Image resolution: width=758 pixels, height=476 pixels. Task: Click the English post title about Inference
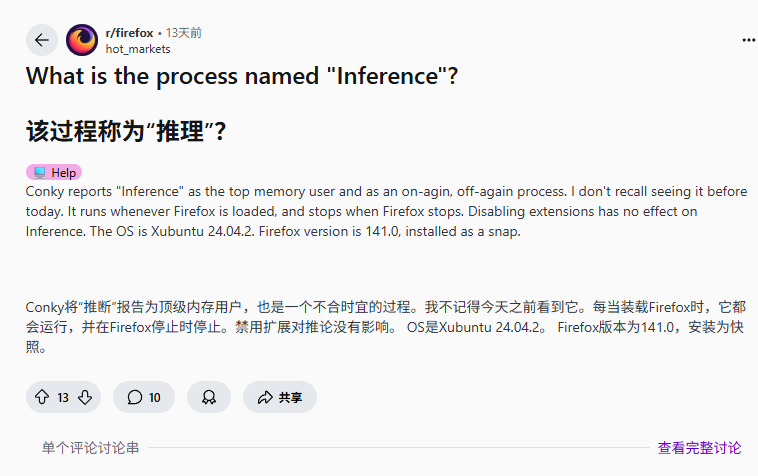(x=242, y=76)
